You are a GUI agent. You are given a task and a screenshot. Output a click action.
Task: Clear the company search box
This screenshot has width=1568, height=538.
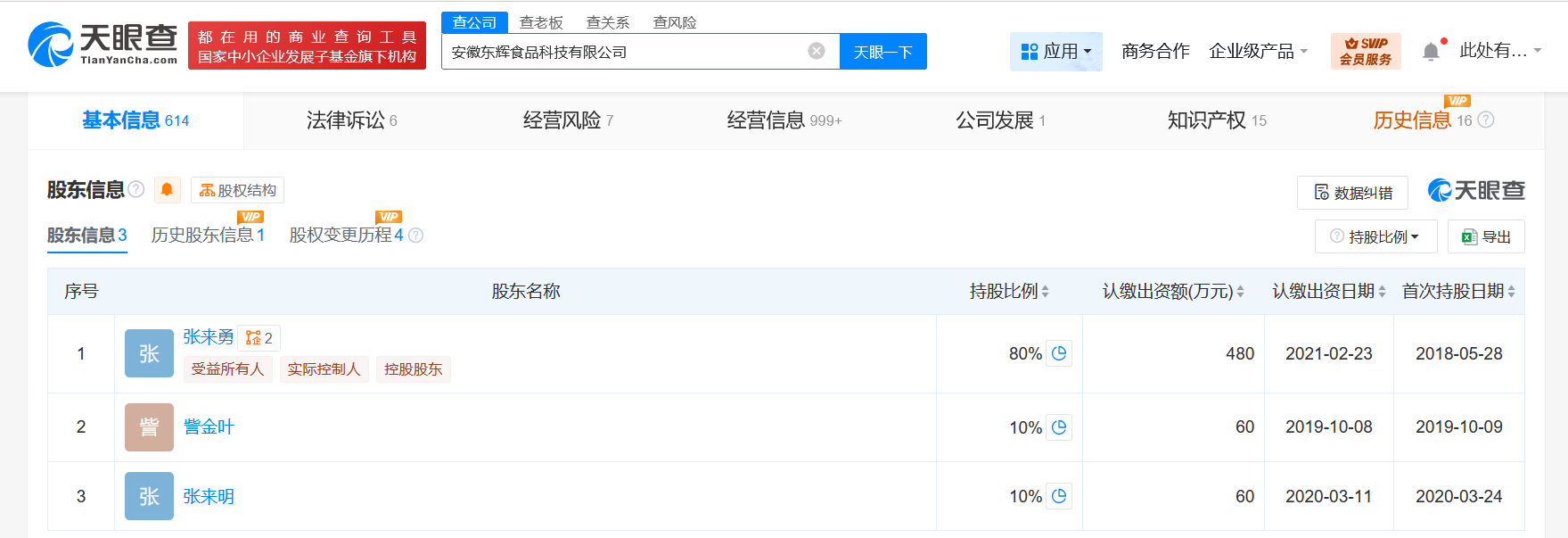[x=817, y=51]
